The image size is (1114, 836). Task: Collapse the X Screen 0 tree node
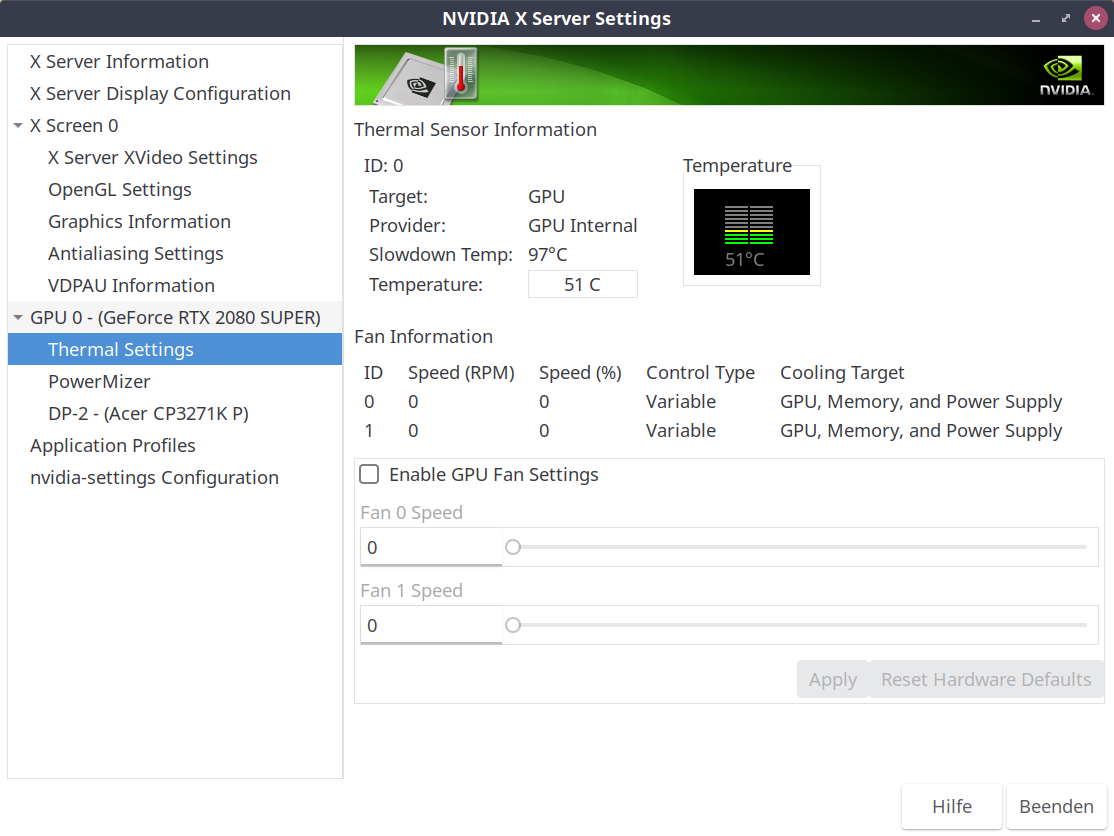[18, 126]
